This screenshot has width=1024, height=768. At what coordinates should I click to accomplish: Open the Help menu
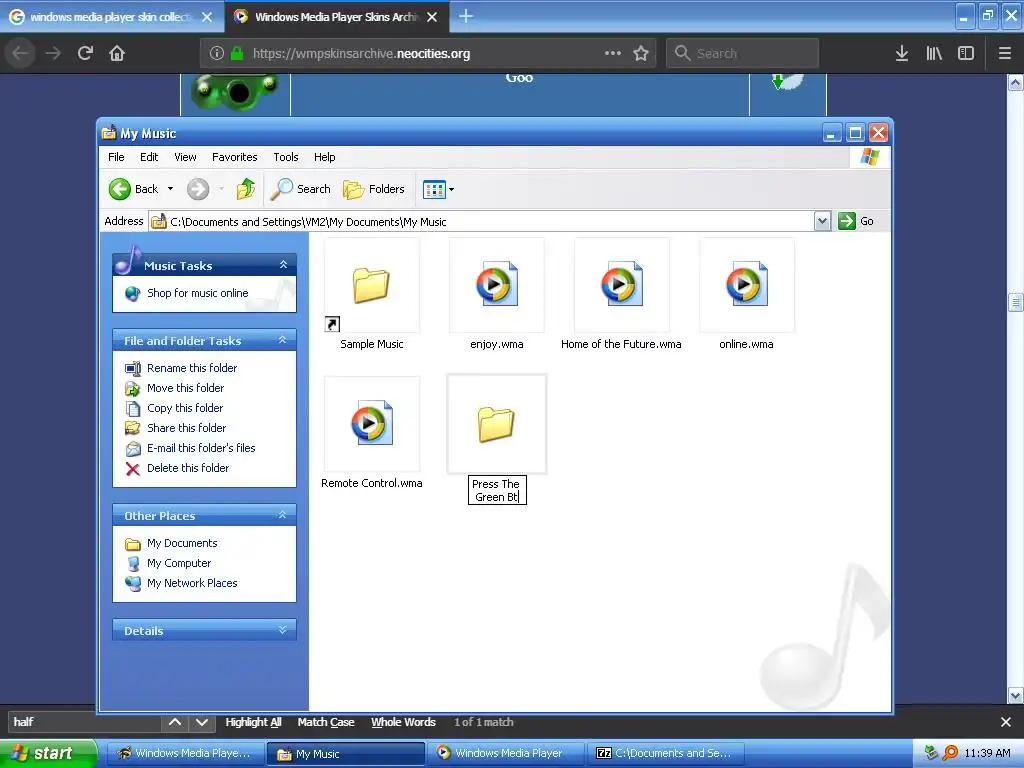(325, 157)
